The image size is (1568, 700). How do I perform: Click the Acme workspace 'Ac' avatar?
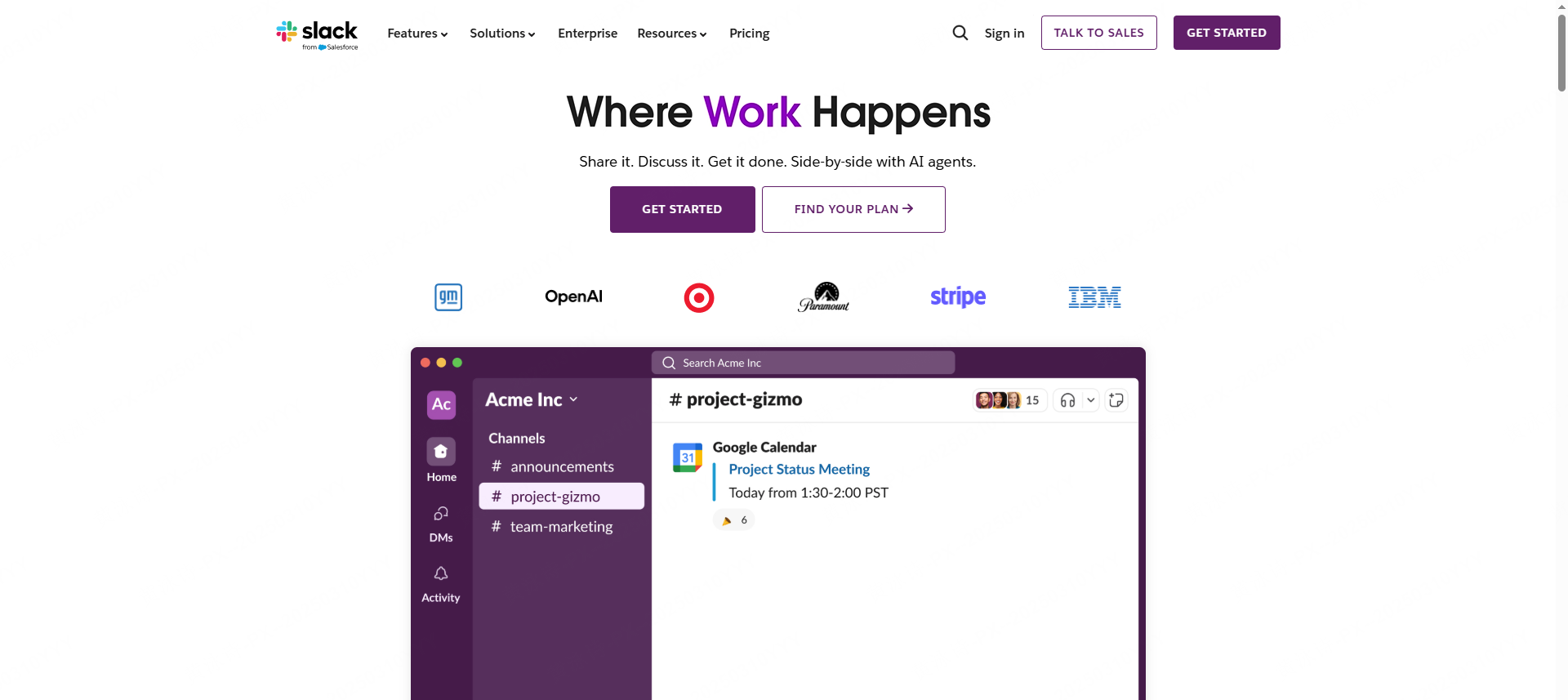[x=441, y=404]
